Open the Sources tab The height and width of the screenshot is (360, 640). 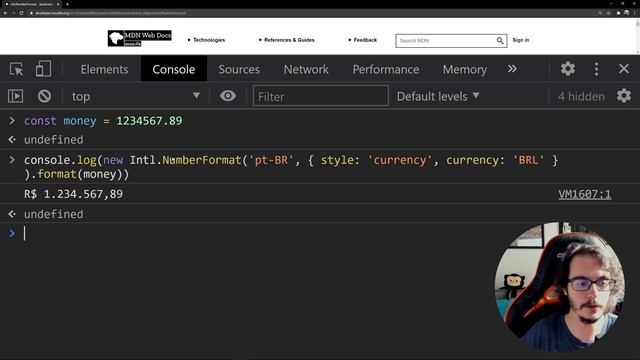239,69
